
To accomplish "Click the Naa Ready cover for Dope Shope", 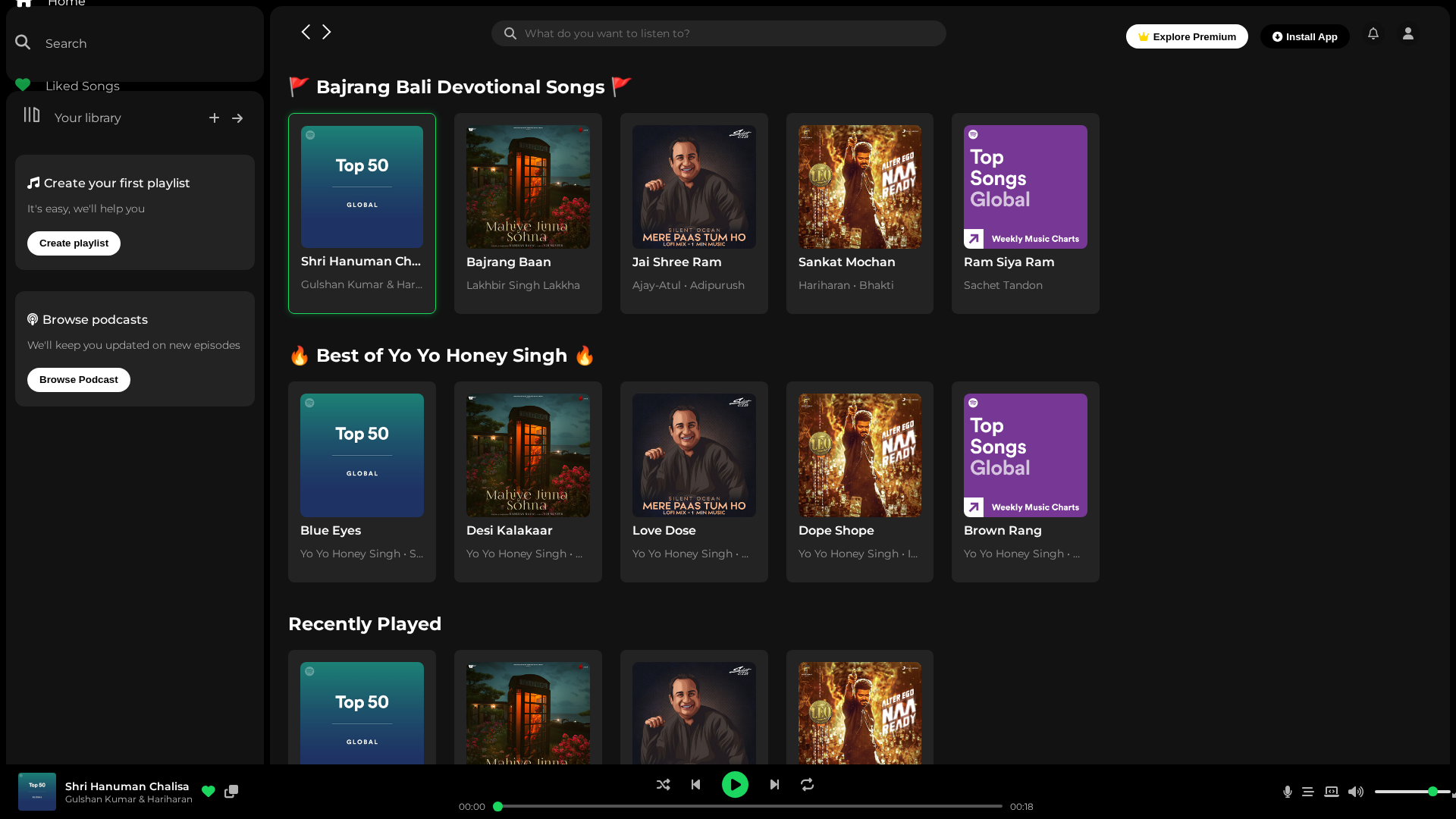I will coord(860,455).
